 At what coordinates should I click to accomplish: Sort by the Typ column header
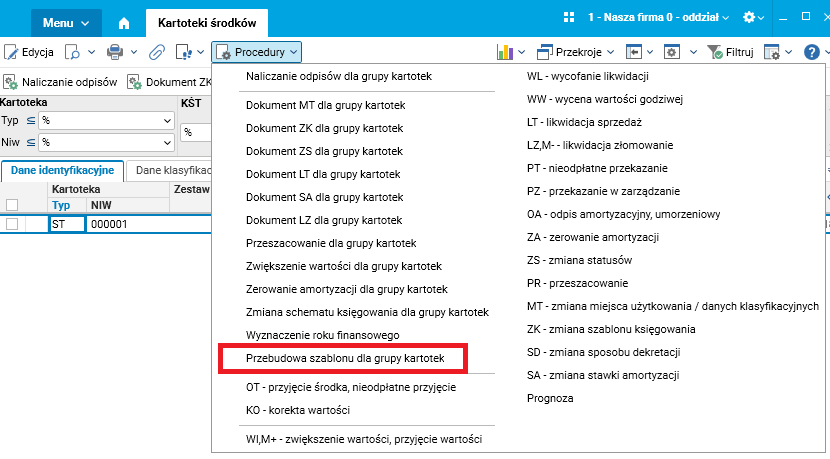61,205
